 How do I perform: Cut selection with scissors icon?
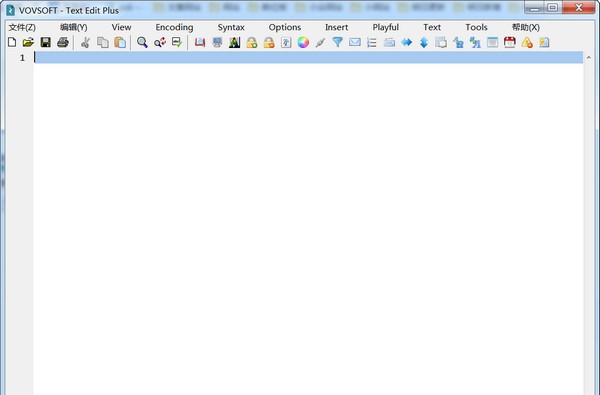85,42
